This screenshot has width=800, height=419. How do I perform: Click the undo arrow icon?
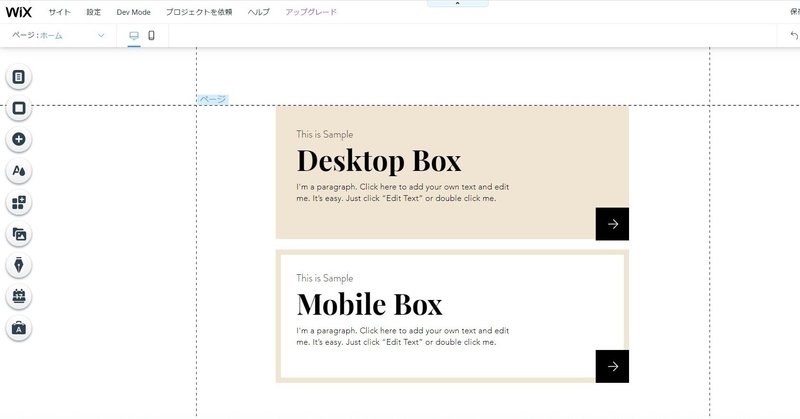pos(793,35)
